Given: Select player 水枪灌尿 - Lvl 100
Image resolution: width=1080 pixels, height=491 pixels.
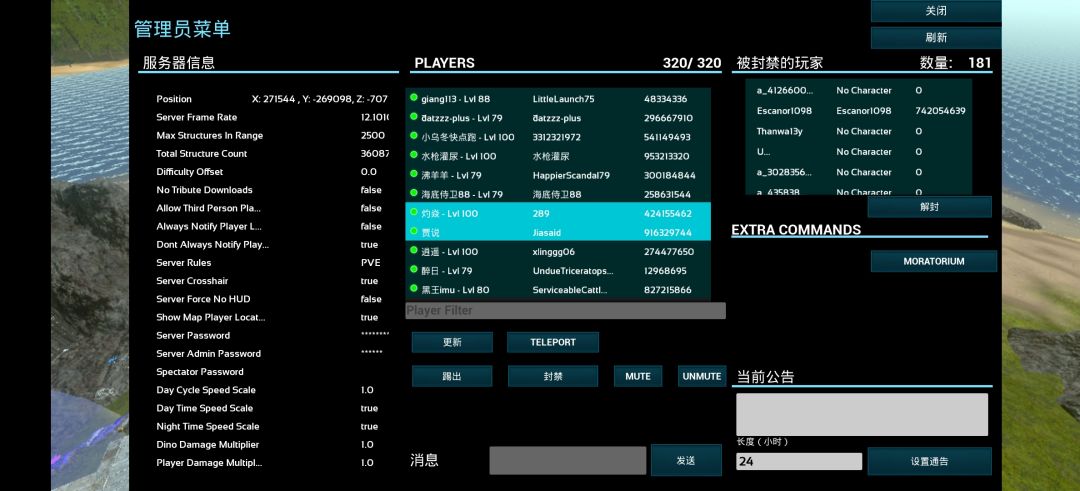Looking at the screenshot, I should click(558, 156).
